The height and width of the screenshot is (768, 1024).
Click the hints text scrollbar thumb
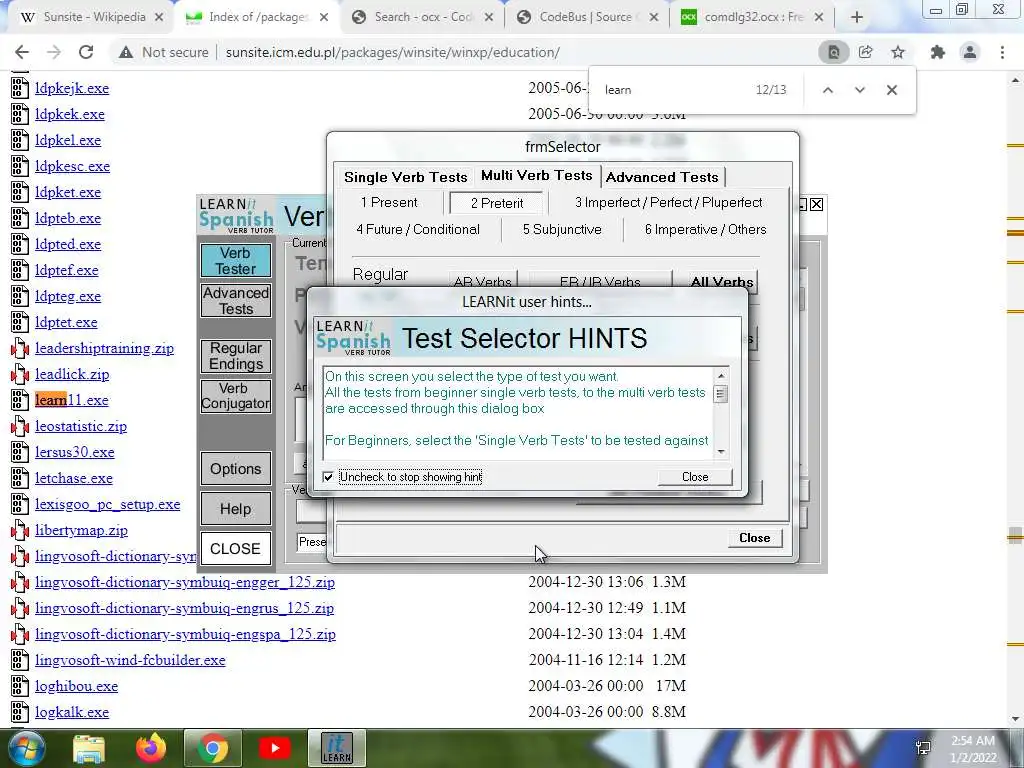pyautogui.click(x=721, y=394)
